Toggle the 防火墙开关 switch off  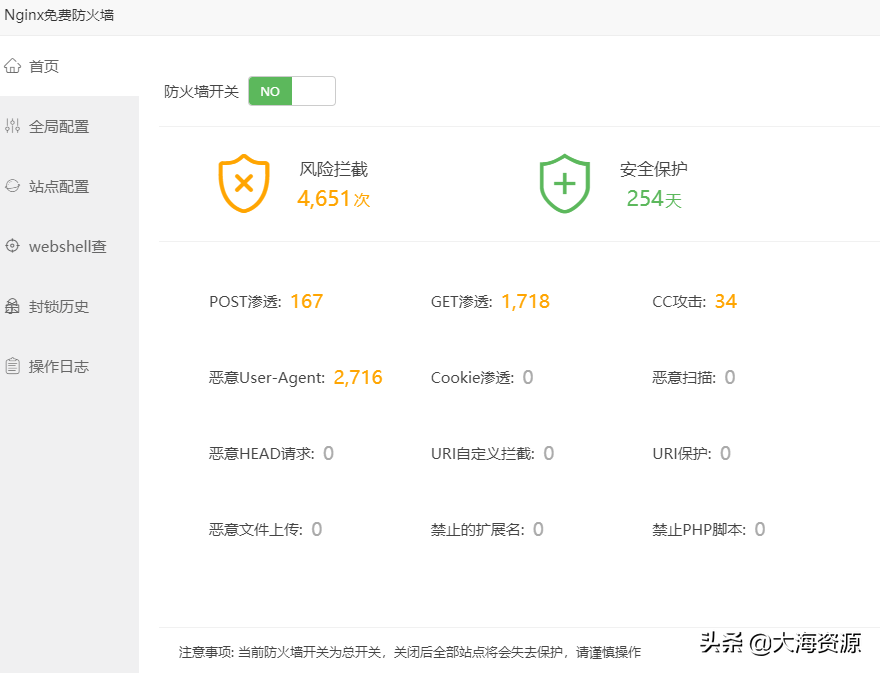tap(291, 91)
